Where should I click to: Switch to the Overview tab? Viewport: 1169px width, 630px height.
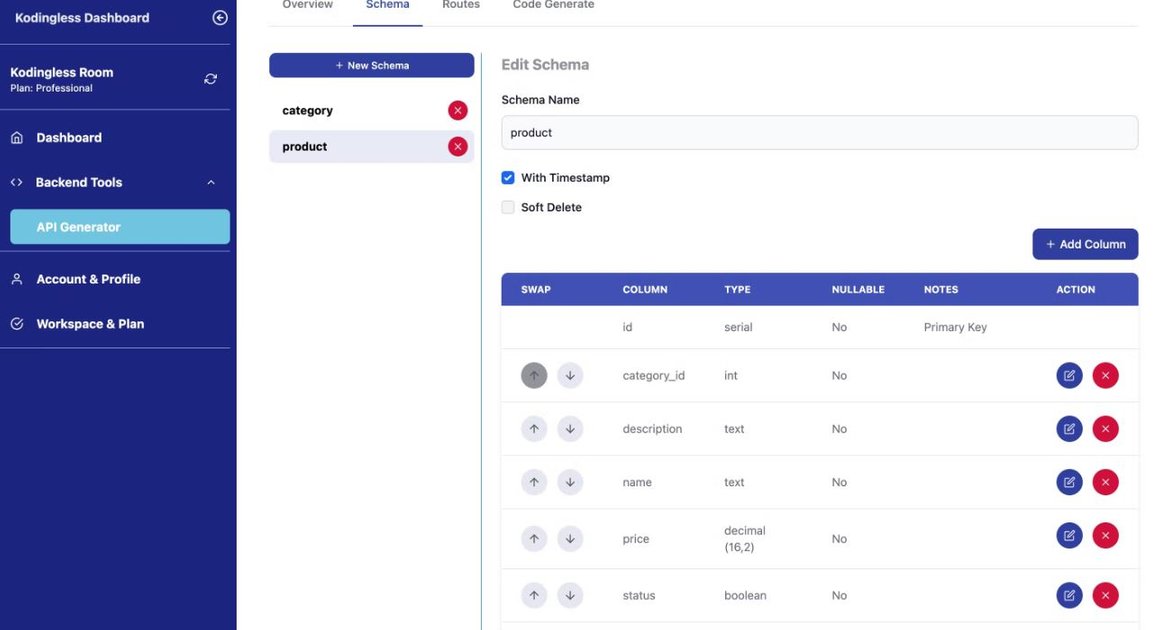coord(306,4)
